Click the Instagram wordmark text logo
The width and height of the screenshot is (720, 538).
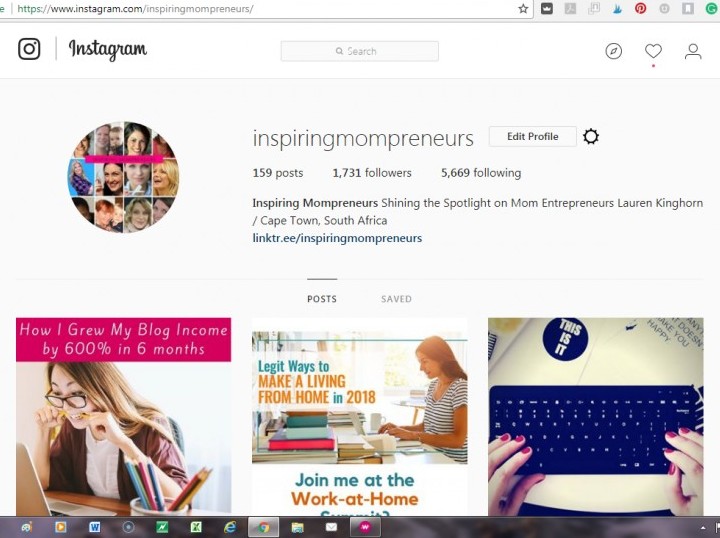tap(108, 50)
